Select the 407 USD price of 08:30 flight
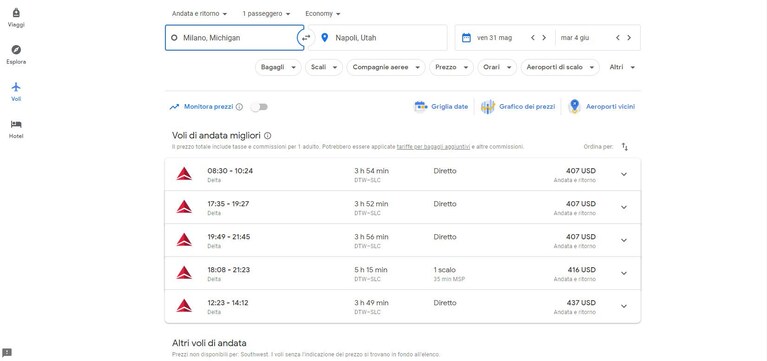Screen dimensions: 767x361 coord(581,171)
